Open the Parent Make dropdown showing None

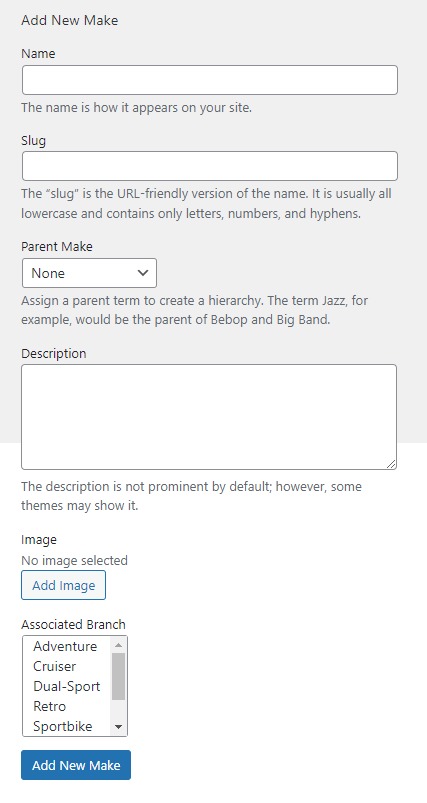[x=89, y=273]
